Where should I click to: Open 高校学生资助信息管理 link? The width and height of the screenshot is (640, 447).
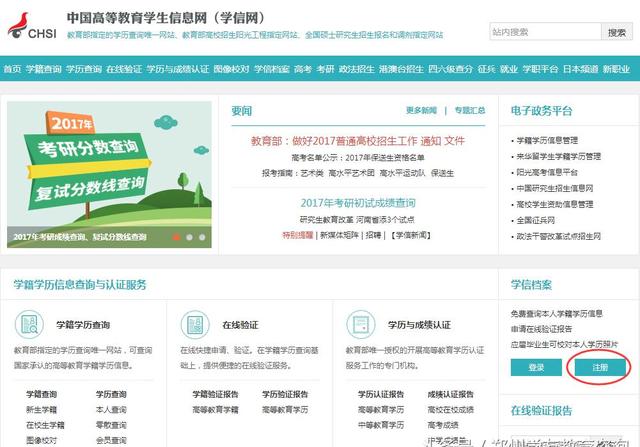point(555,204)
